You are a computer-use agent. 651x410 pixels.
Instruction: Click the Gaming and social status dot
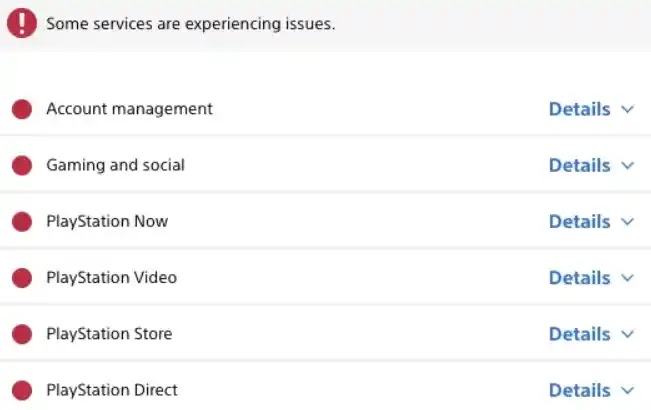tap(21, 165)
